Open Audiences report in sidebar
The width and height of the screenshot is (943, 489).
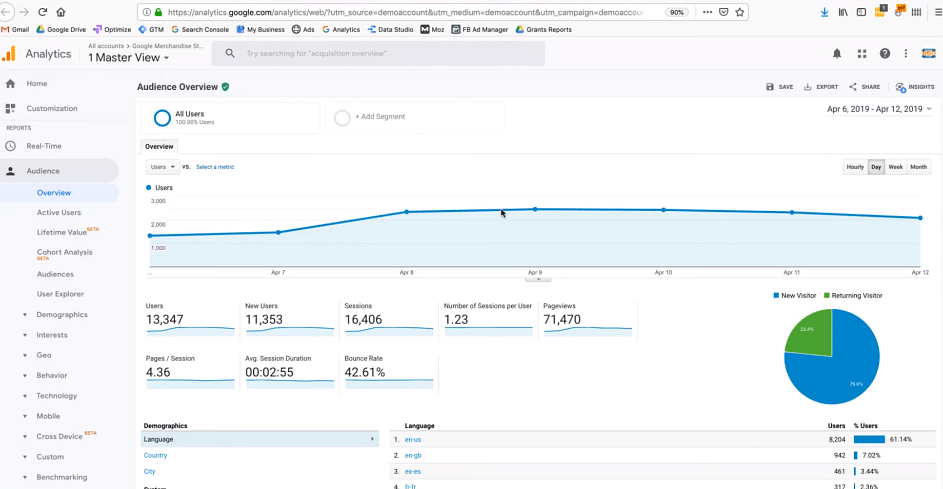[x=55, y=274]
